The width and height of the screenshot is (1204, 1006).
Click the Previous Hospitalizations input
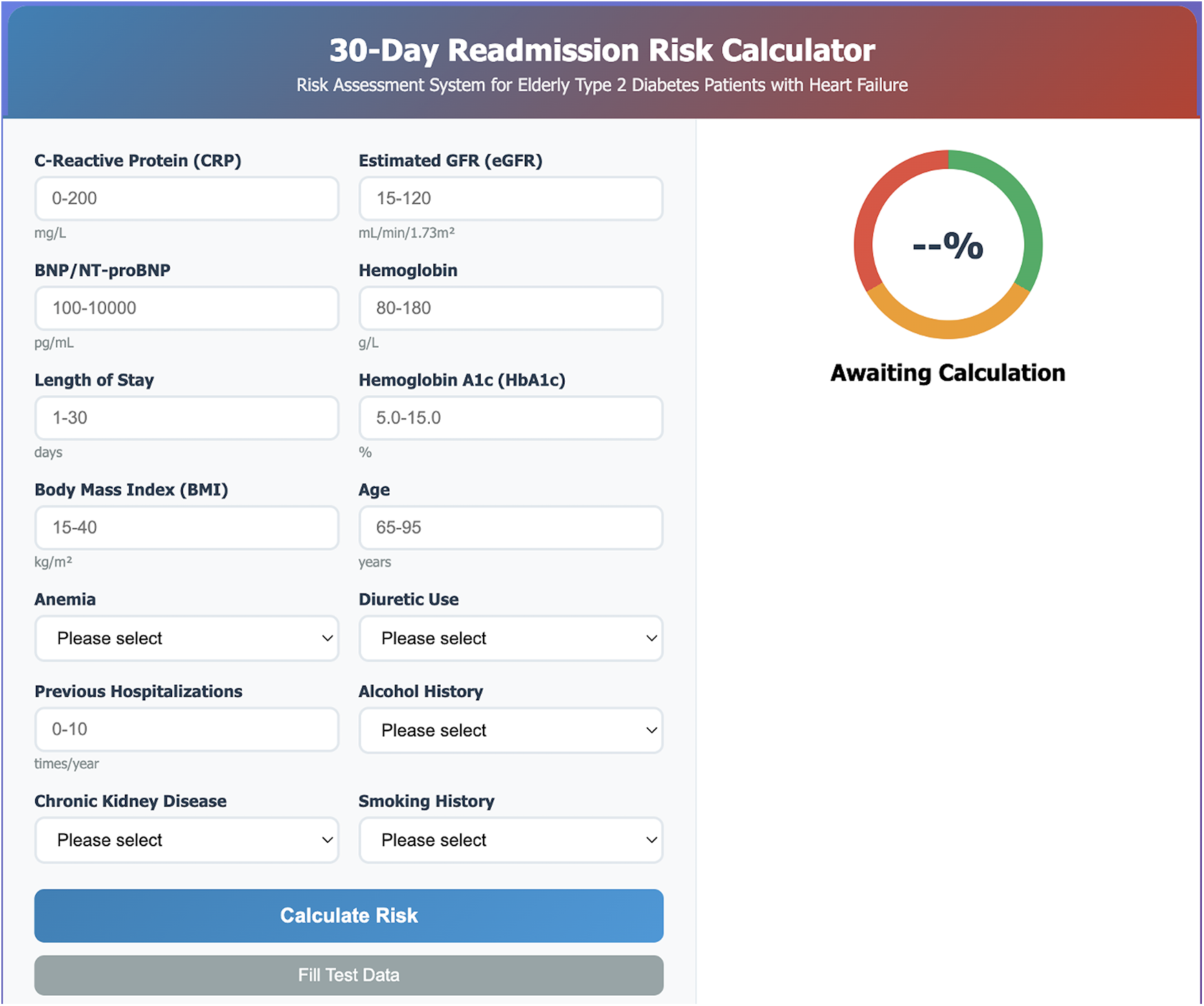pos(187,729)
